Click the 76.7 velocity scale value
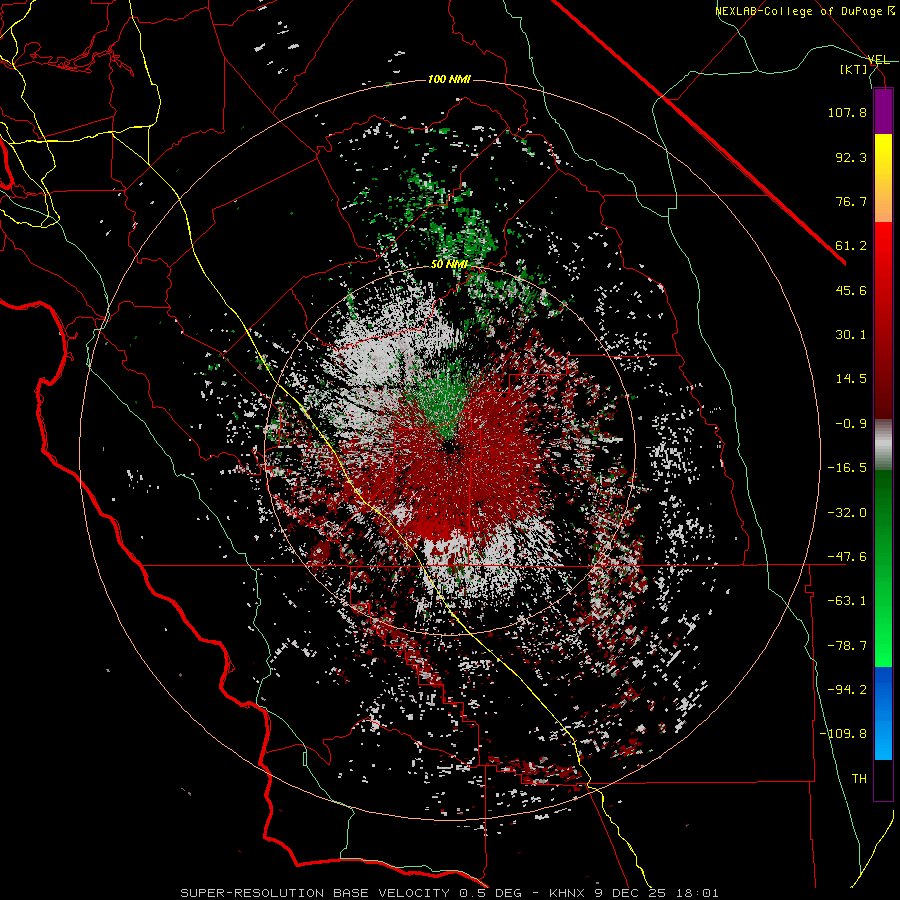 click(851, 201)
